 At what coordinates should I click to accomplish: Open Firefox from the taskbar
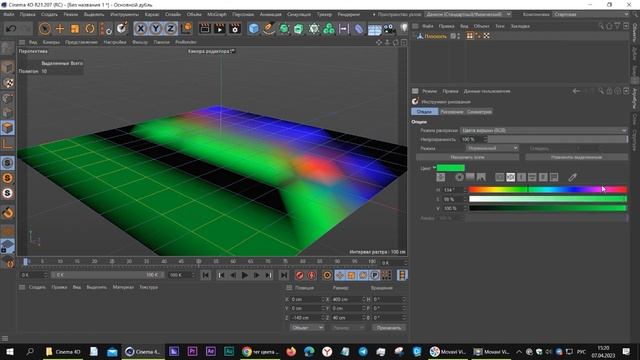tap(291, 351)
